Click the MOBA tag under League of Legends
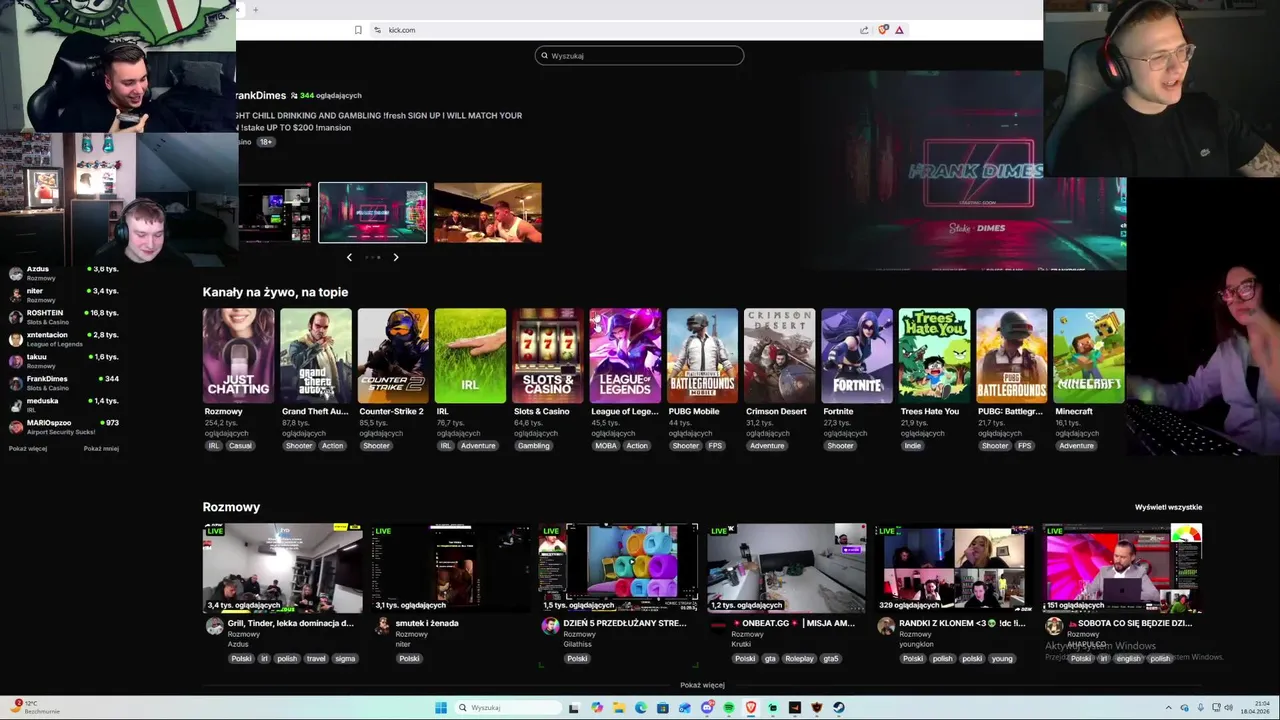Image resolution: width=1280 pixels, height=720 pixels. (x=606, y=446)
